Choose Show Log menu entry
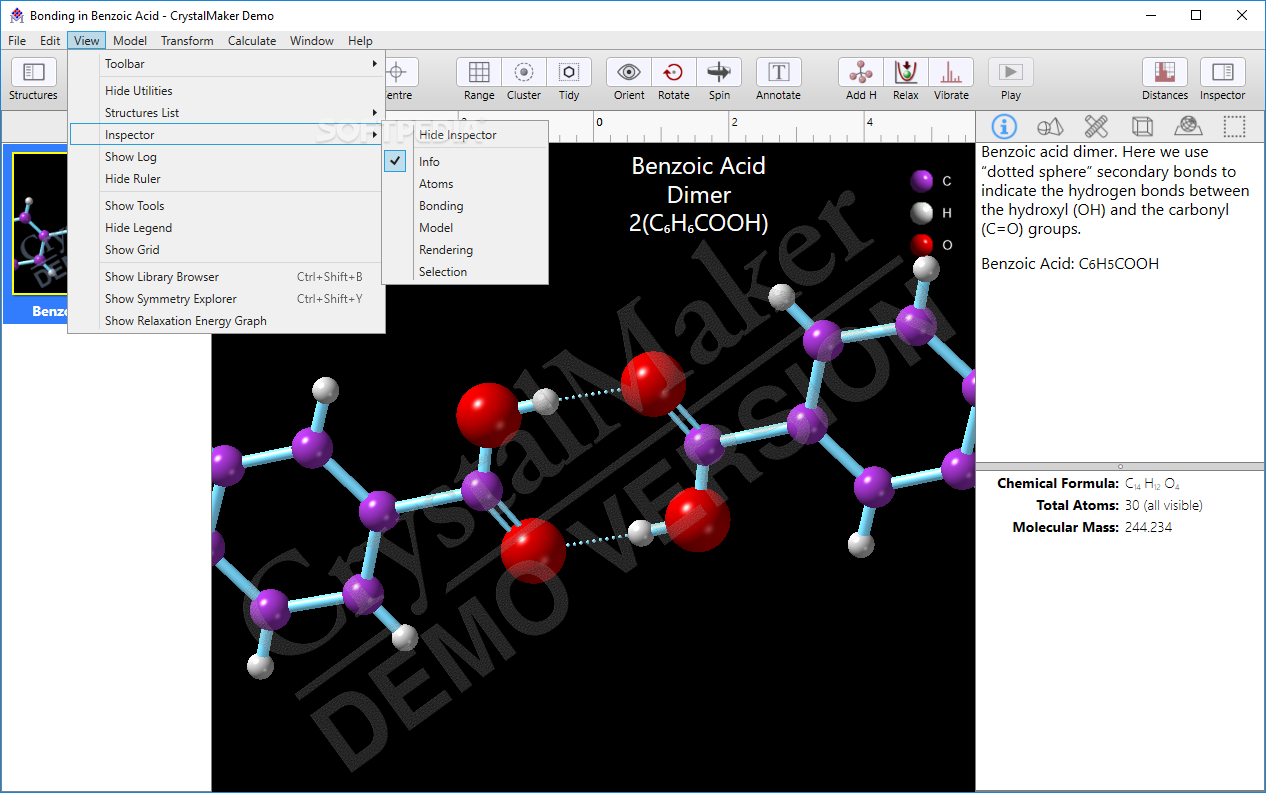Viewport: 1266px width, 793px height. click(x=226, y=157)
